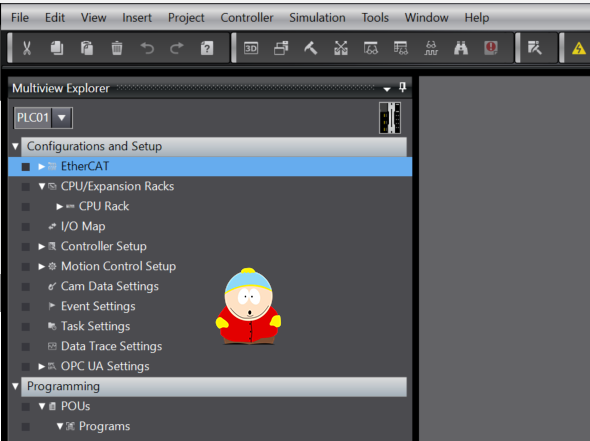The height and width of the screenshot is (441, 590).
Task: Open the 3D view toolbar icon
Action: click(x=251, y=48)
